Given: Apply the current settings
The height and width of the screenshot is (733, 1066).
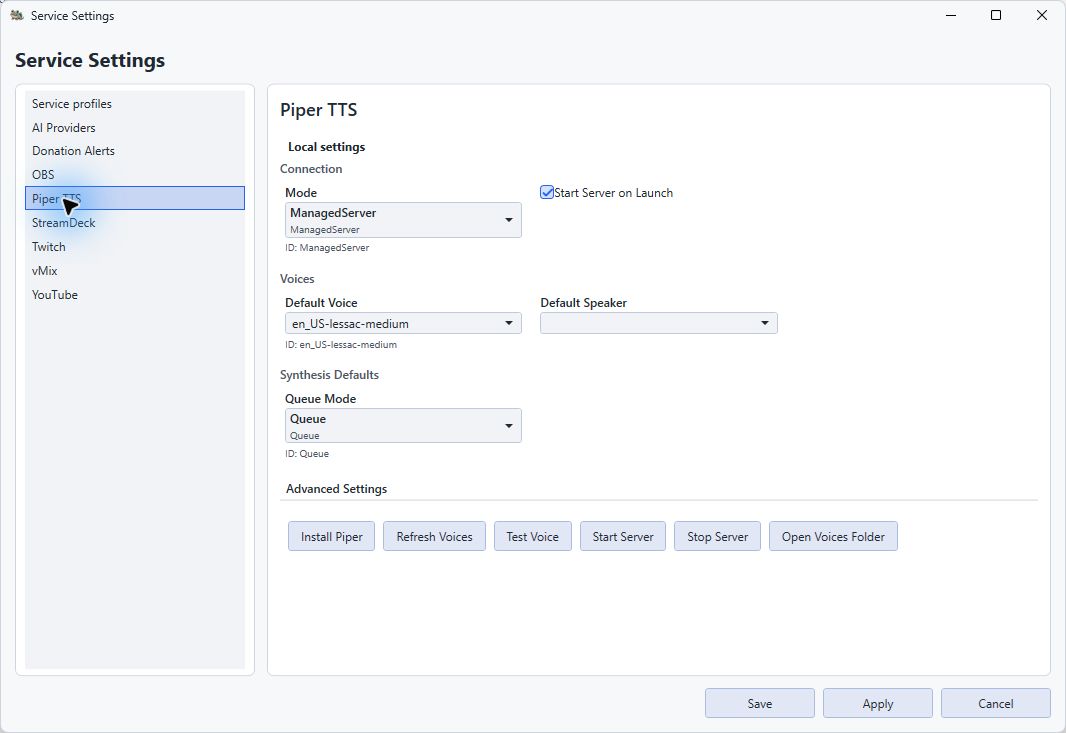Looking at the screenshot, I should pyautogui.click(x=878, y=704).
